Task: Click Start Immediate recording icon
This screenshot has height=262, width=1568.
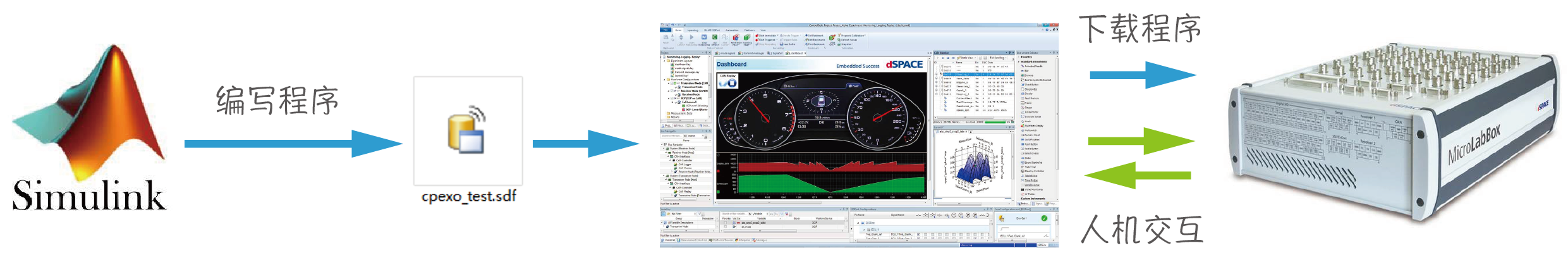Action: [x=757, y=35]
